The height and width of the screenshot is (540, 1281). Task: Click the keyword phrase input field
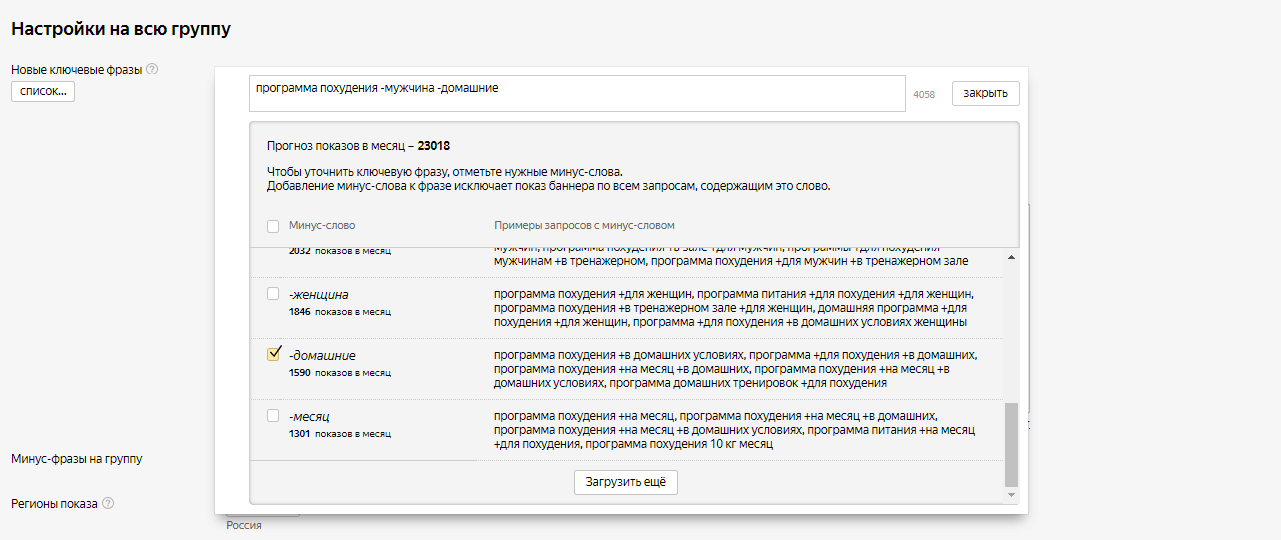pyautogui.click(x=577, y=93)
